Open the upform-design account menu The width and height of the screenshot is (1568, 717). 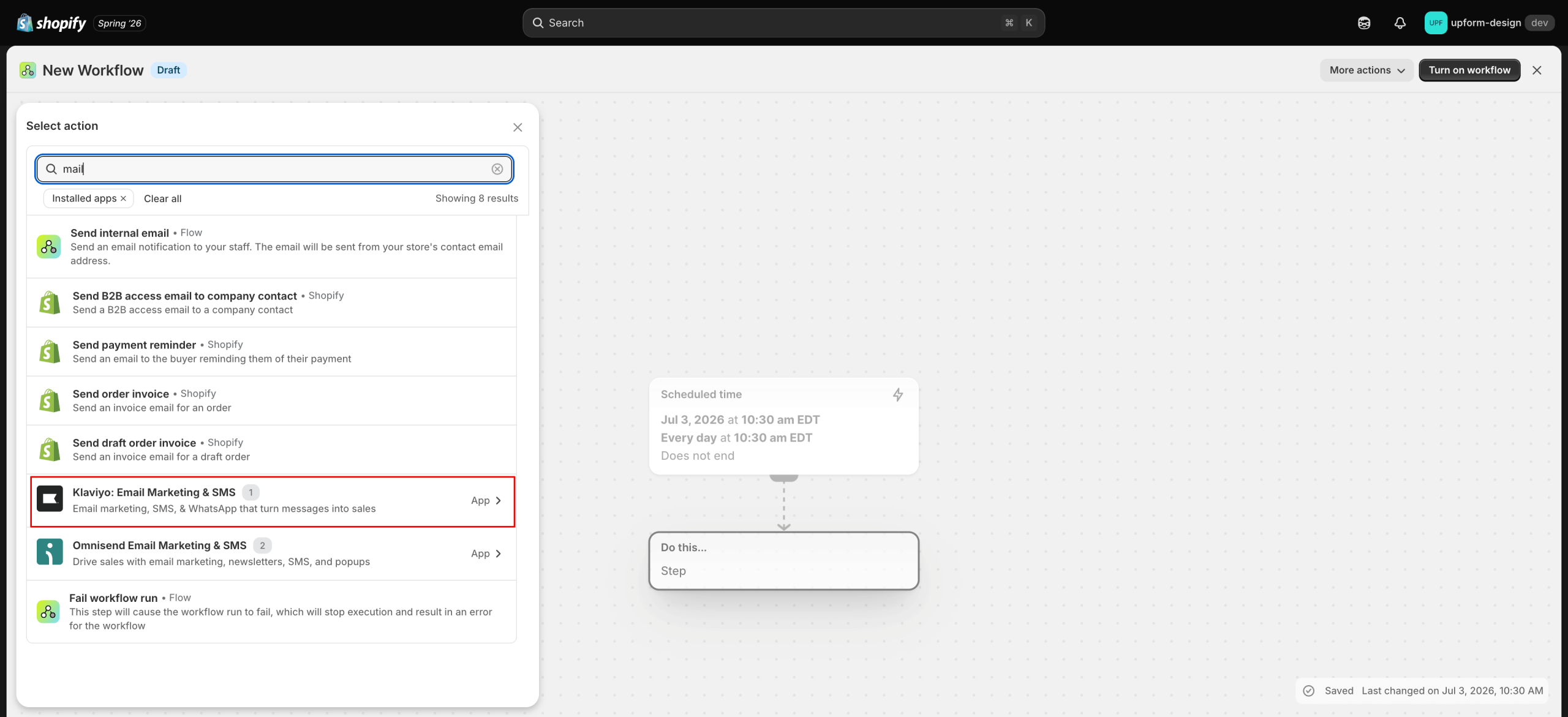(1490, 23)
